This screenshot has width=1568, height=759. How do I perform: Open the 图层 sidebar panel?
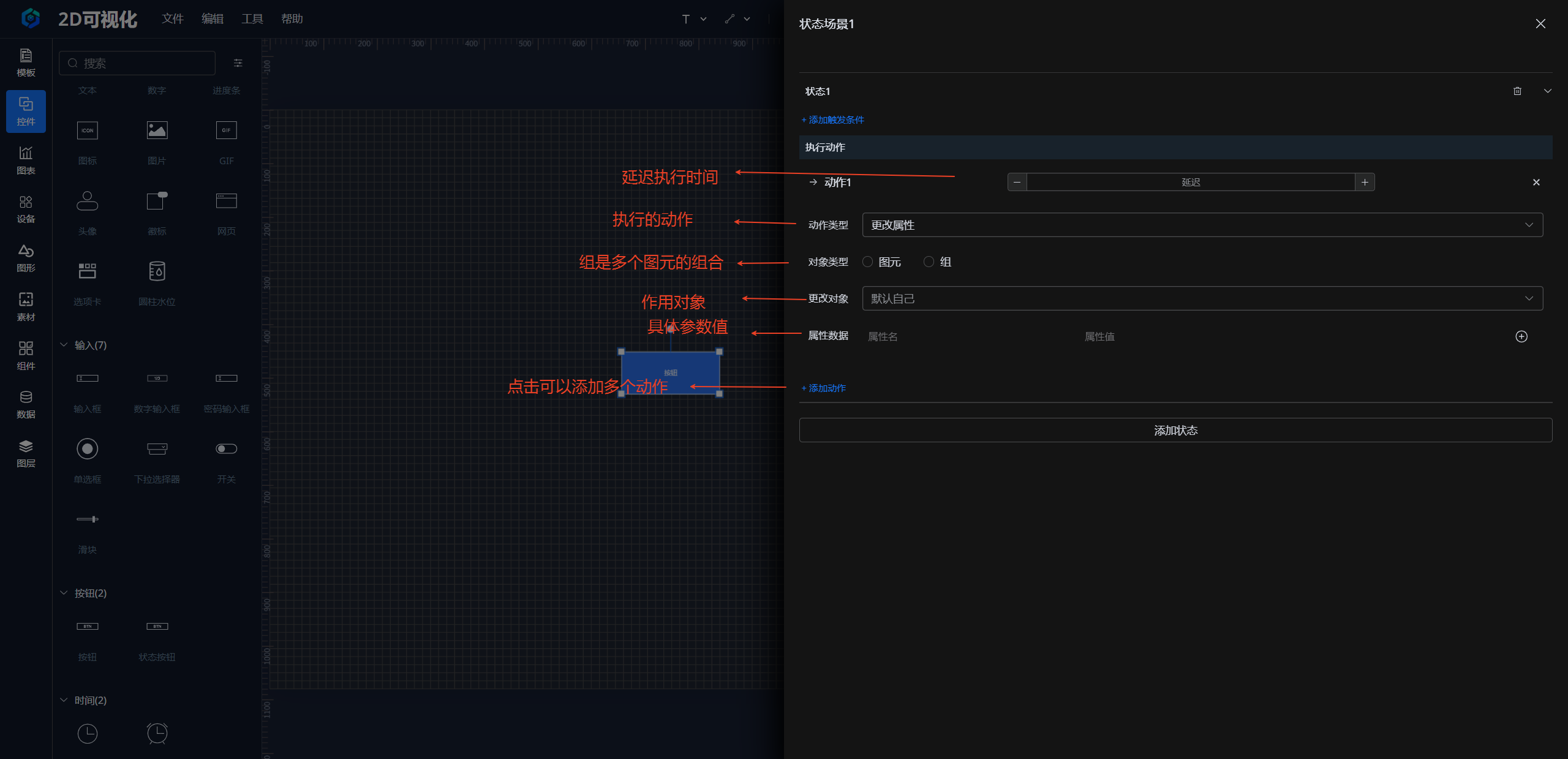[26, 453]
